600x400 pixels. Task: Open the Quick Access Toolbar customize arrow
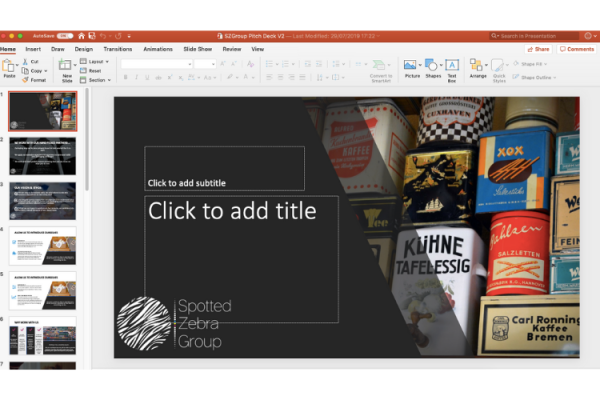129,36
